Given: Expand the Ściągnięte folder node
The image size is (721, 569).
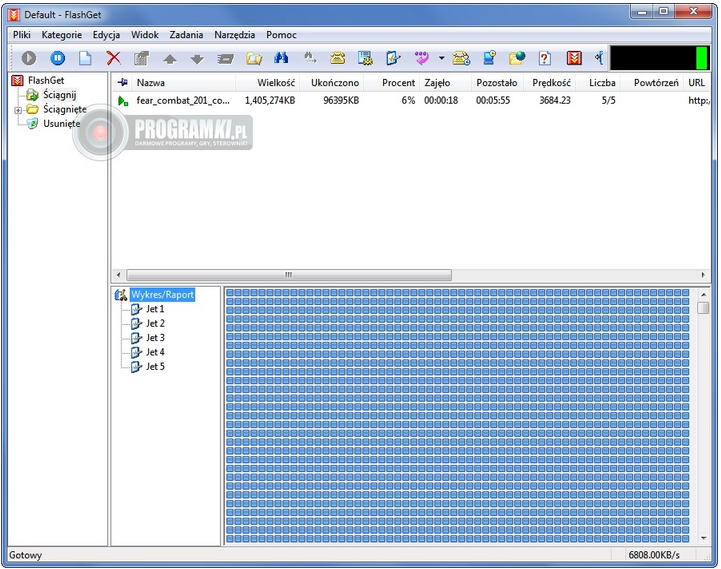Looking at the screenshot, I should [x=18, y=110].
